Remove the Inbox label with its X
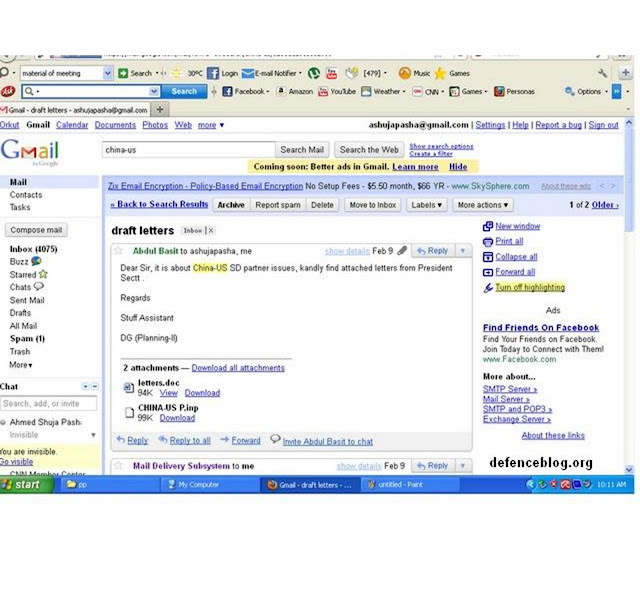 click(x=211, y=231)
